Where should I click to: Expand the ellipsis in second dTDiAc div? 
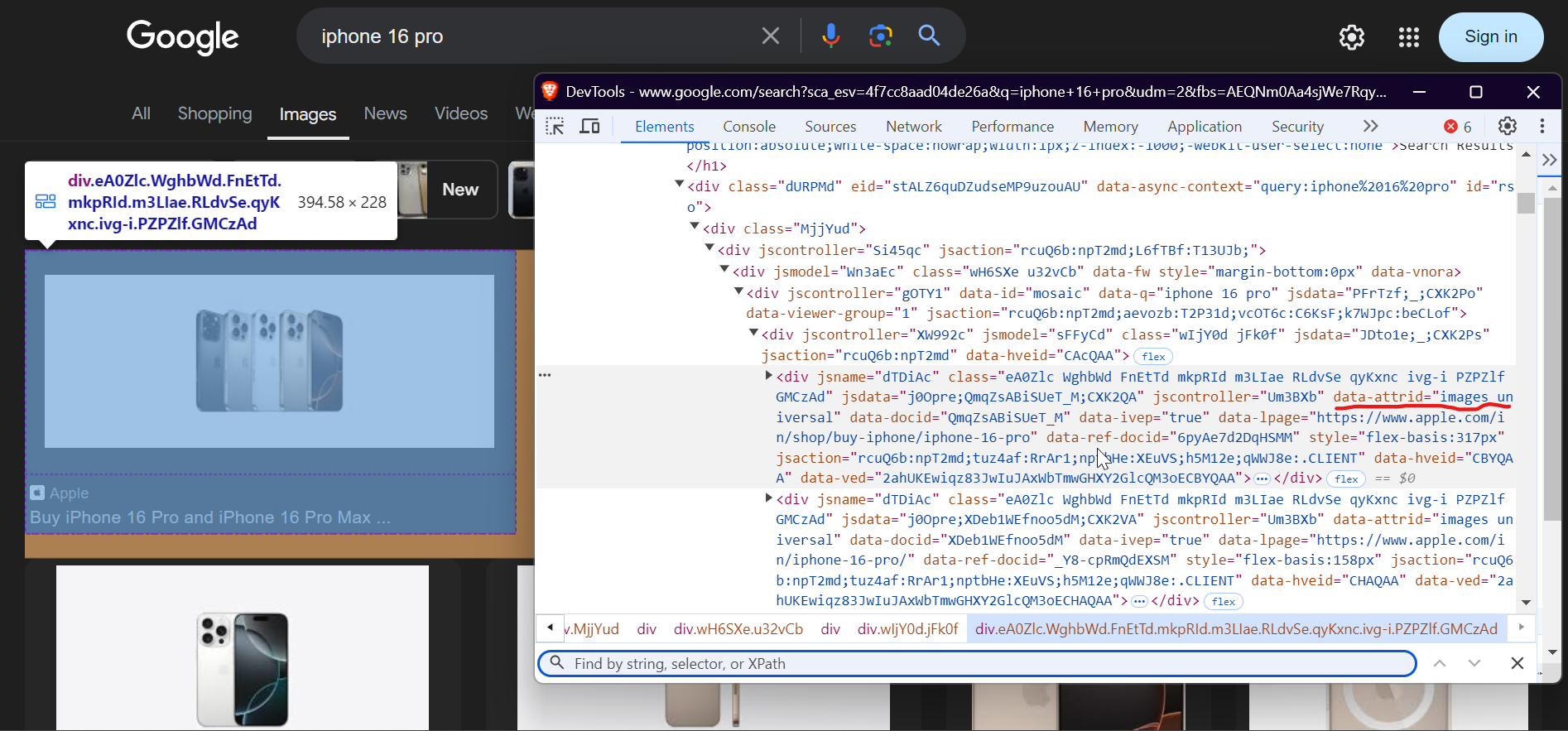1139,601
